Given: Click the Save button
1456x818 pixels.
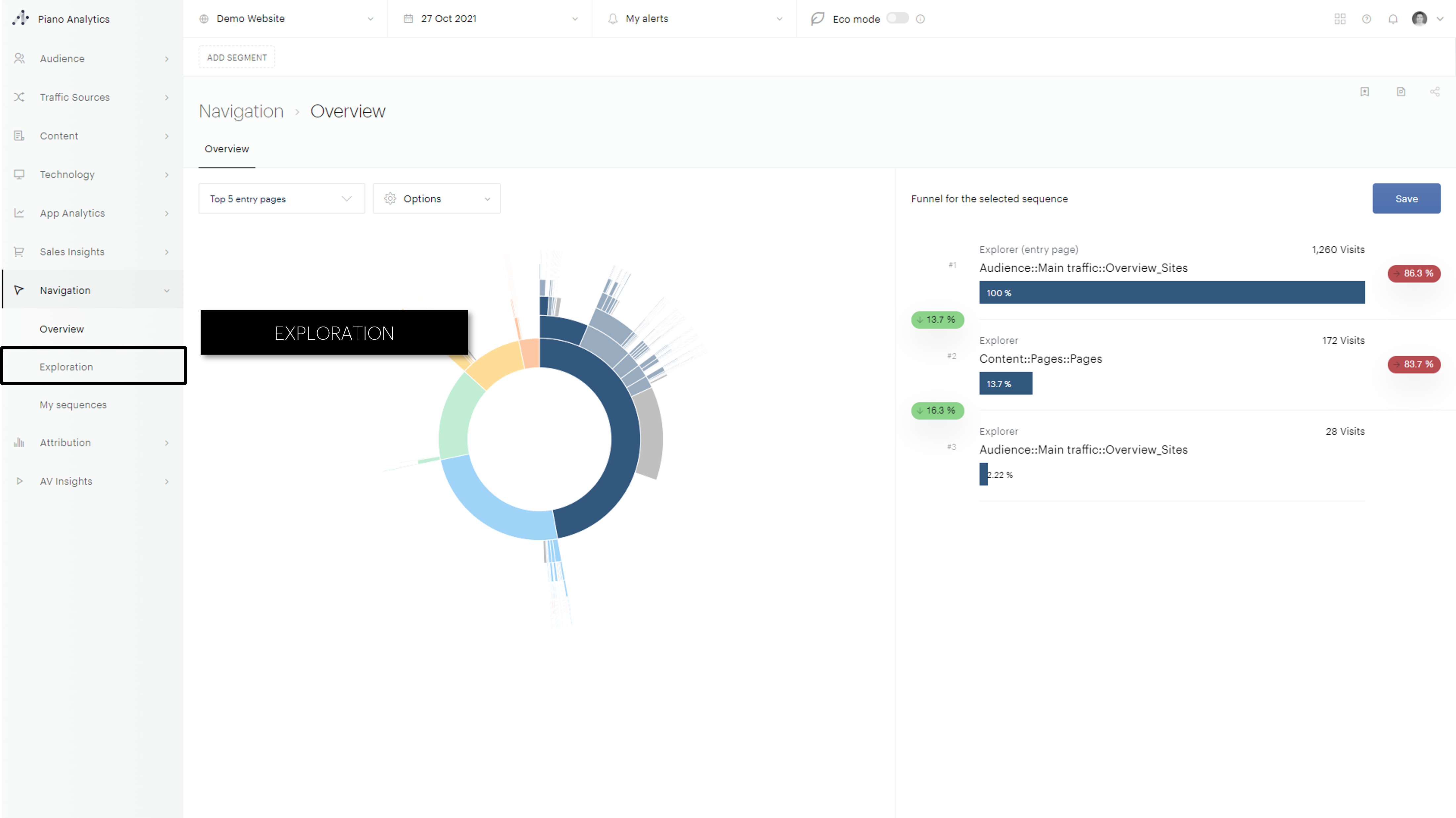Looking at the screenshot, I should 1406,198.
